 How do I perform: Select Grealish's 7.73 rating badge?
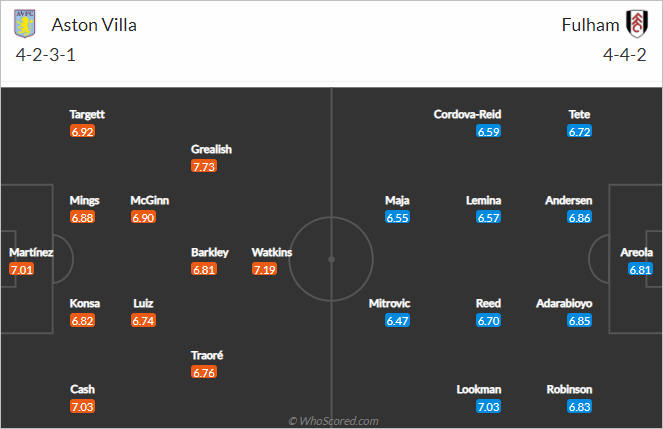tap(204, 166)
